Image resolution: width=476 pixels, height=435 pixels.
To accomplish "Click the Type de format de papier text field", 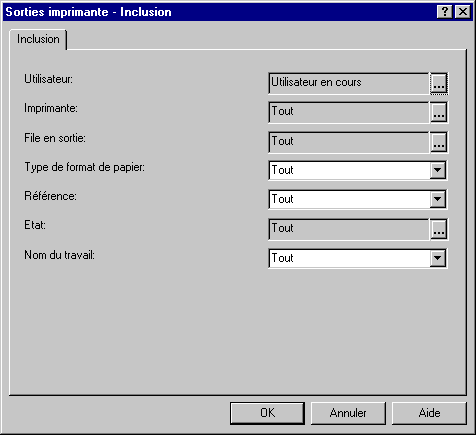I will tap(349, 170).
